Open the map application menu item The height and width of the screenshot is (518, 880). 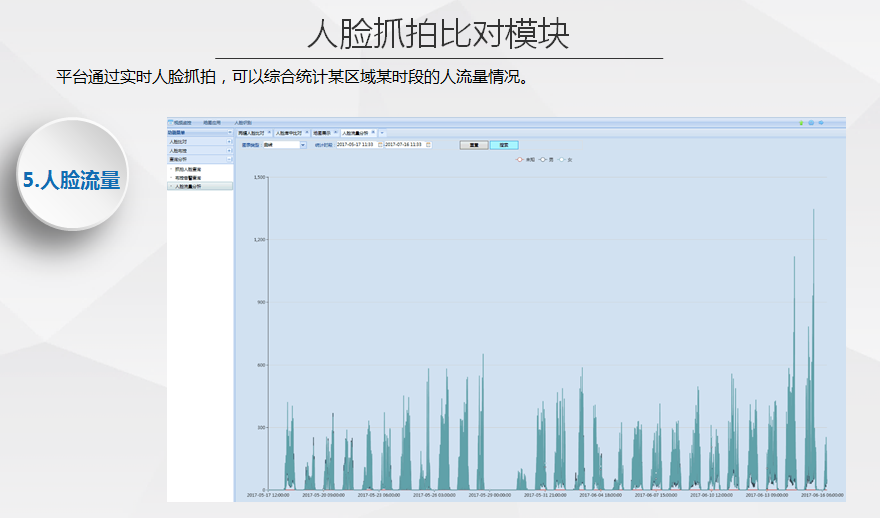click(x=212, y=122)
